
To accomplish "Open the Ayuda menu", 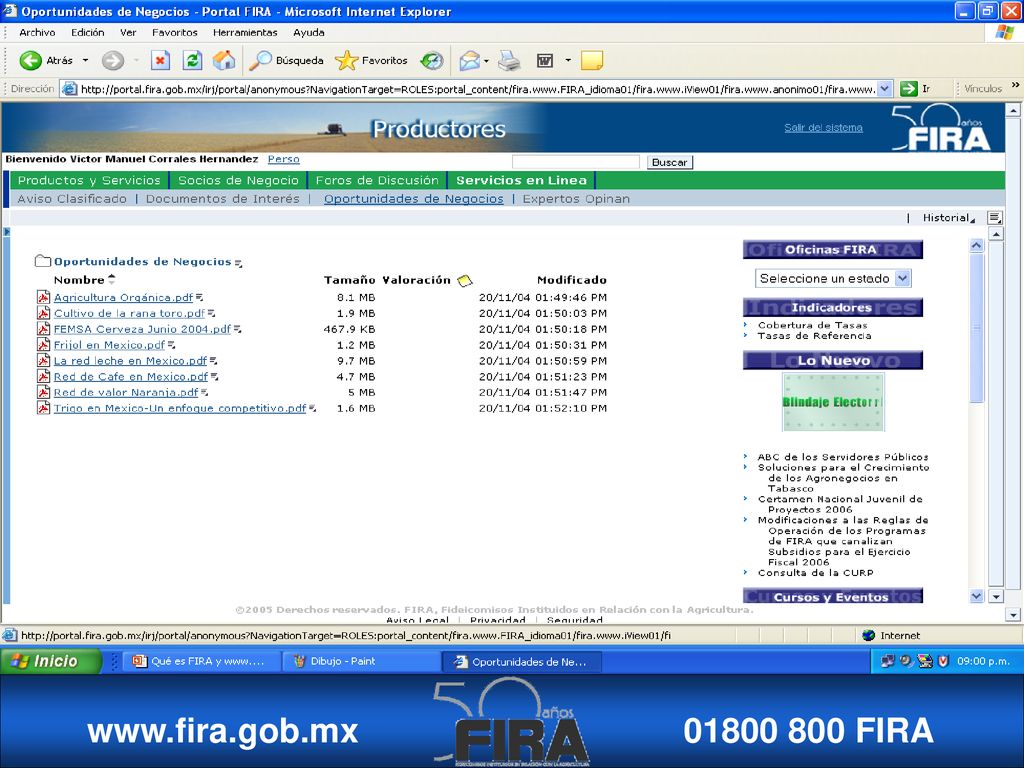I will click(x=308, y=32).
